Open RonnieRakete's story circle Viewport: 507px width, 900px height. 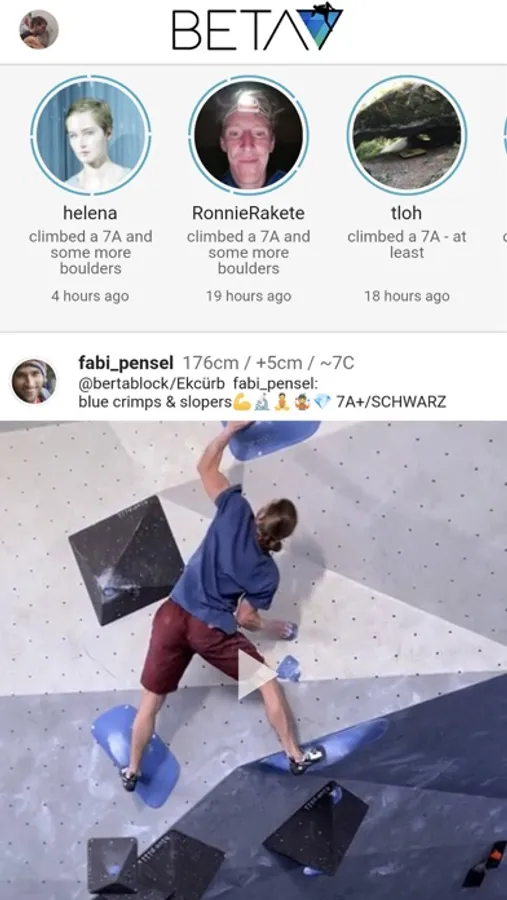249,135
